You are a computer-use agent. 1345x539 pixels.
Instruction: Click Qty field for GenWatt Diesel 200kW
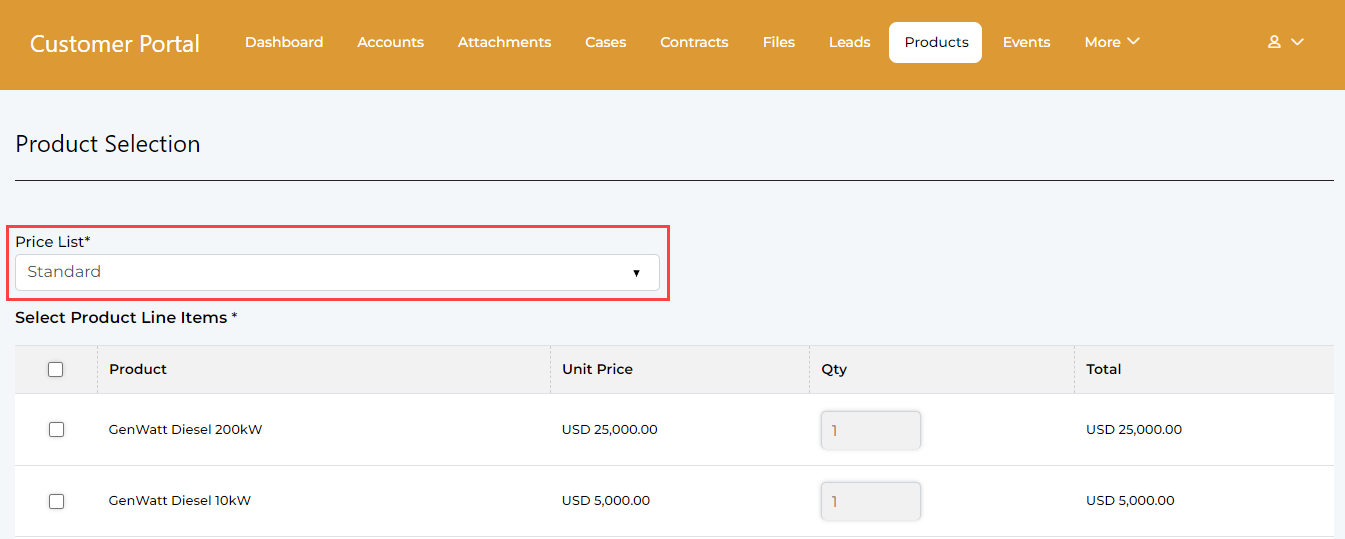coord(870,430)
